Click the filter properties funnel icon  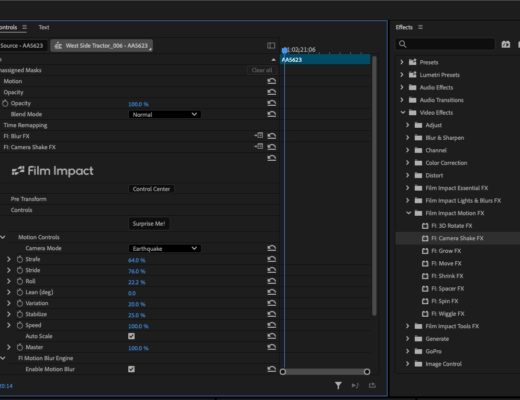pos(338,386)
